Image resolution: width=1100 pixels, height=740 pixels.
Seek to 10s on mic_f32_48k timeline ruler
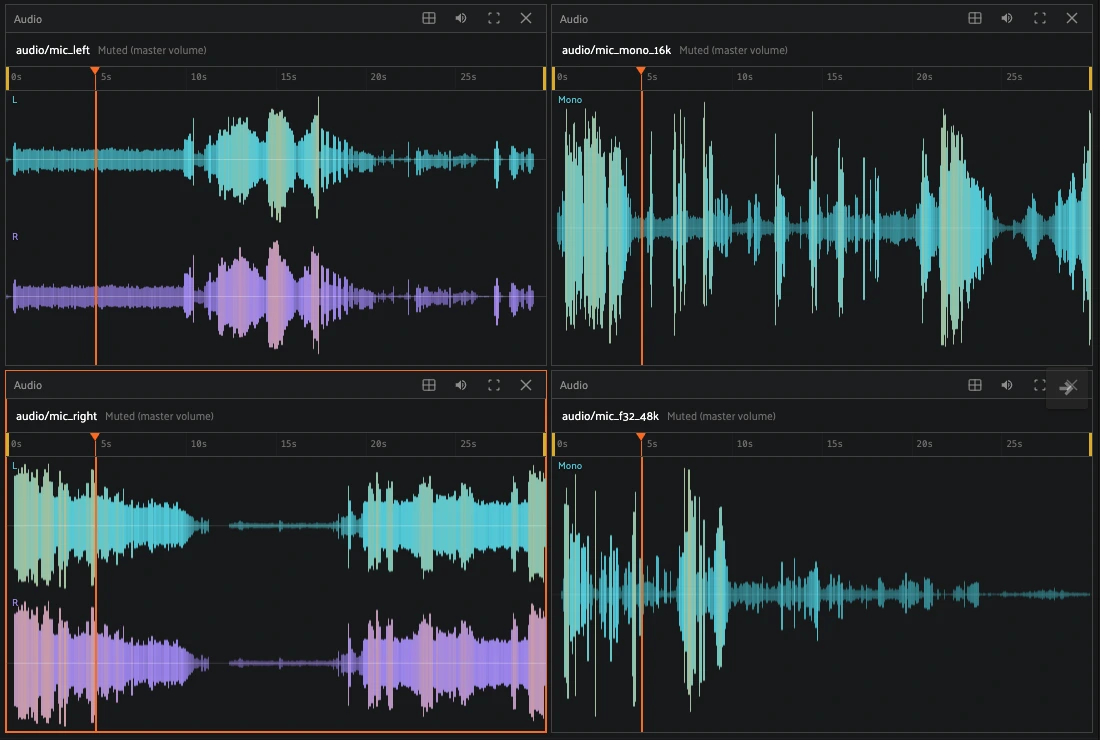click(x=744, y=443)
